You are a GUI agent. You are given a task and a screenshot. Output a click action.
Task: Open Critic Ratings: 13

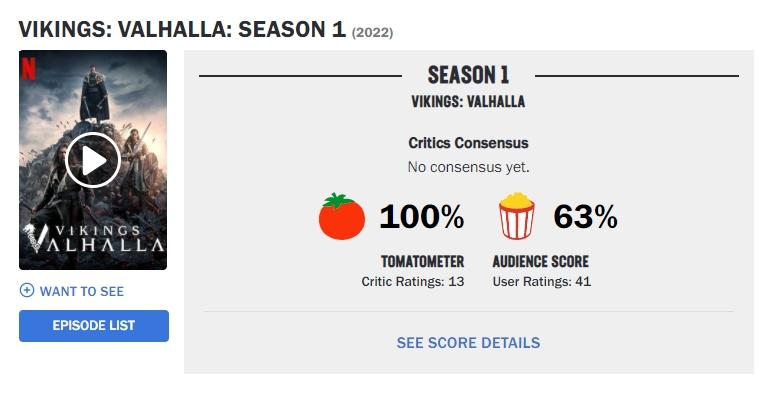[x=413, y=282]
